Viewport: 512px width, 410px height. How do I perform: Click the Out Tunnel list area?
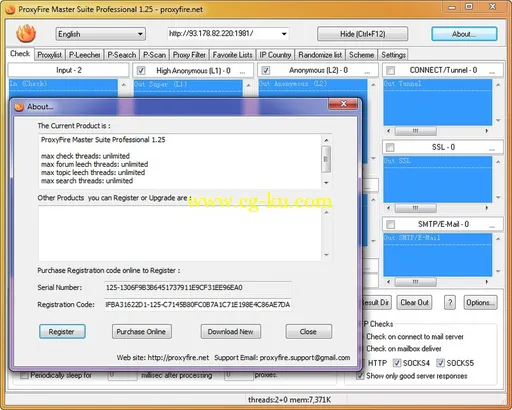(438, 102)
